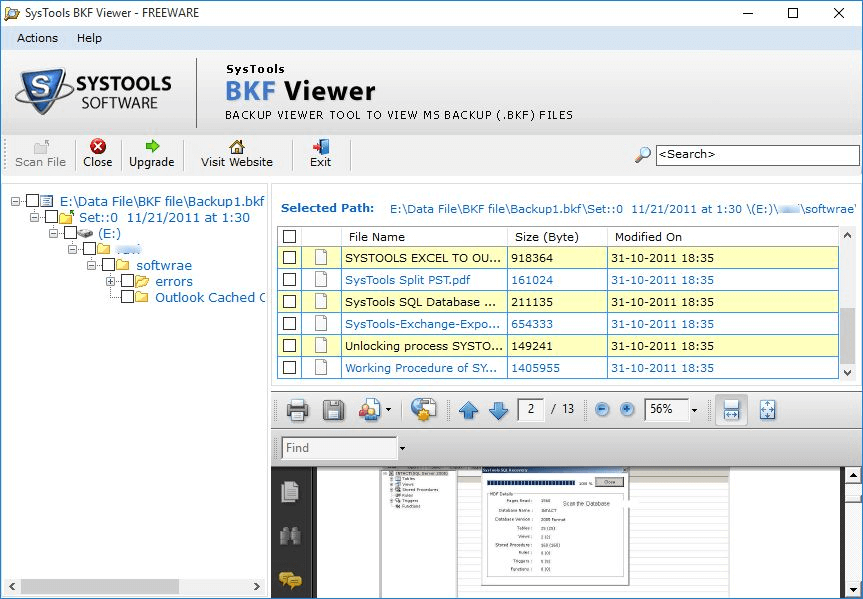
Task: Open the Help menu
Action: pos(89,38)
